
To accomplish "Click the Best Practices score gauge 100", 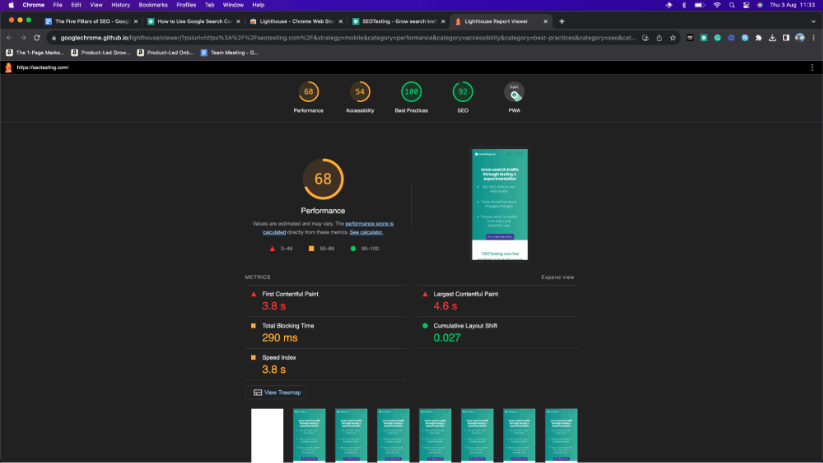I will (411, 92).
